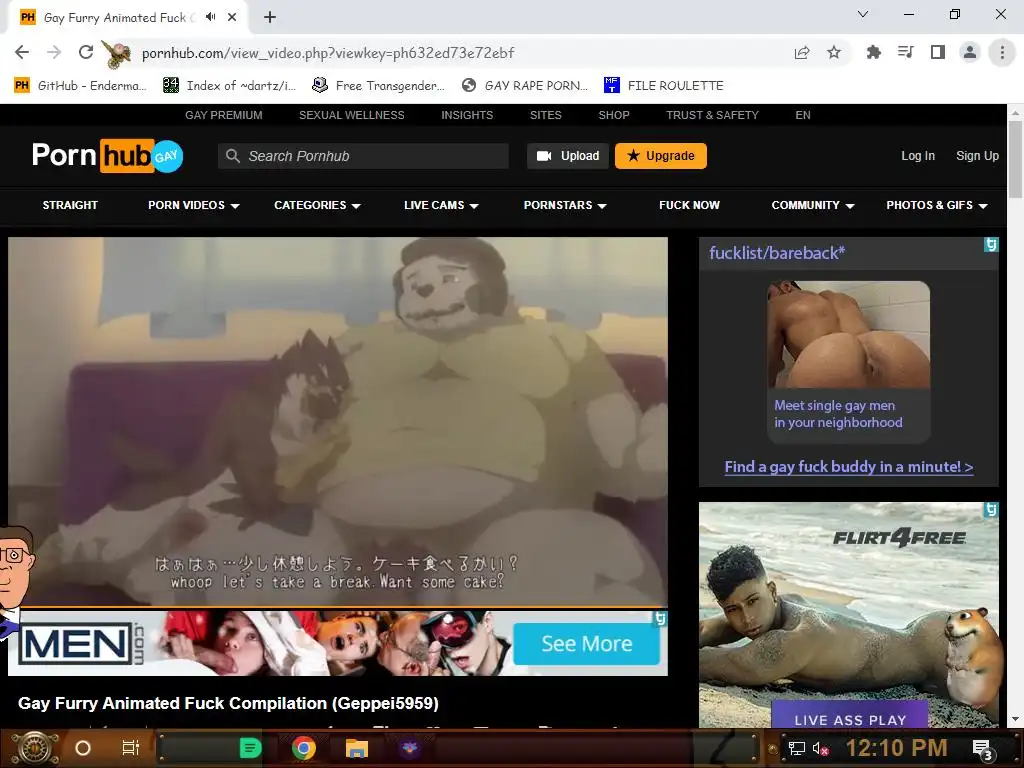Expand the CATEGORIES menu
Viewport: 1024px width, 768px height.
pos(317,205)
